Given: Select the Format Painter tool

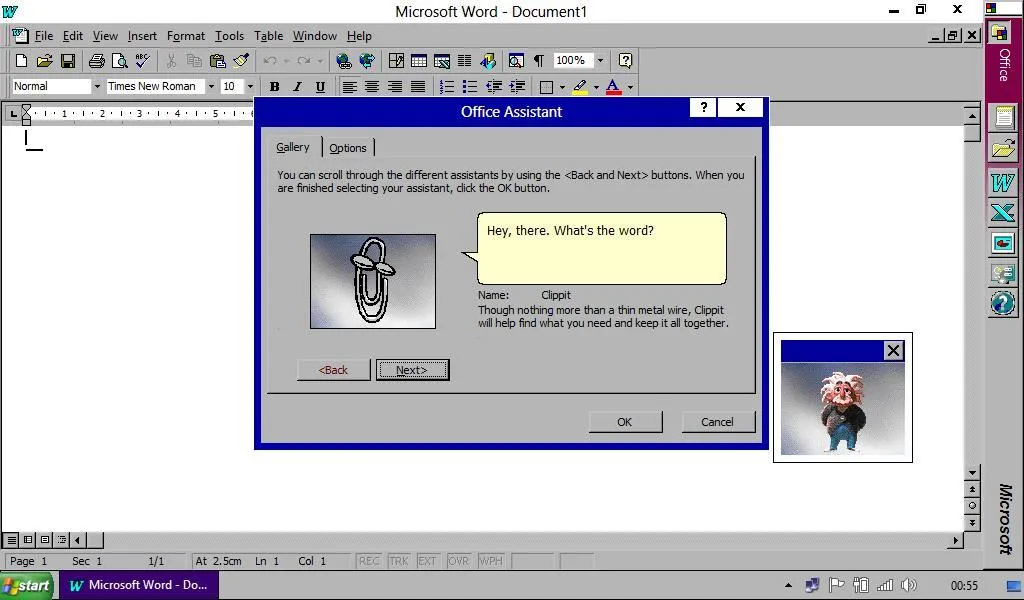Looking at the screenshot, I should (x=242, y=60).
